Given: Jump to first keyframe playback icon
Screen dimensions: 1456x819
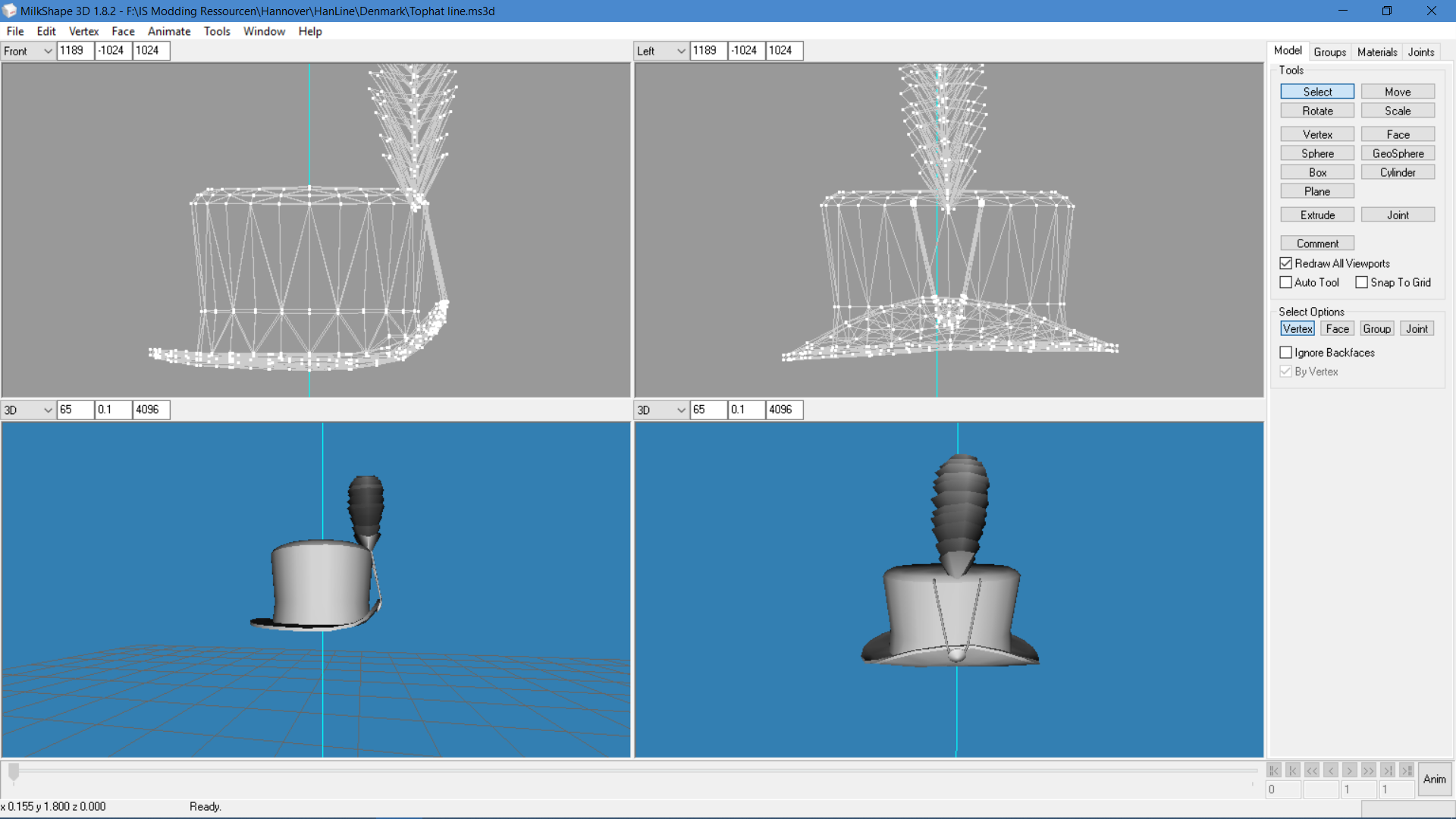Looking at the screenshot, I should (1274, 770).
